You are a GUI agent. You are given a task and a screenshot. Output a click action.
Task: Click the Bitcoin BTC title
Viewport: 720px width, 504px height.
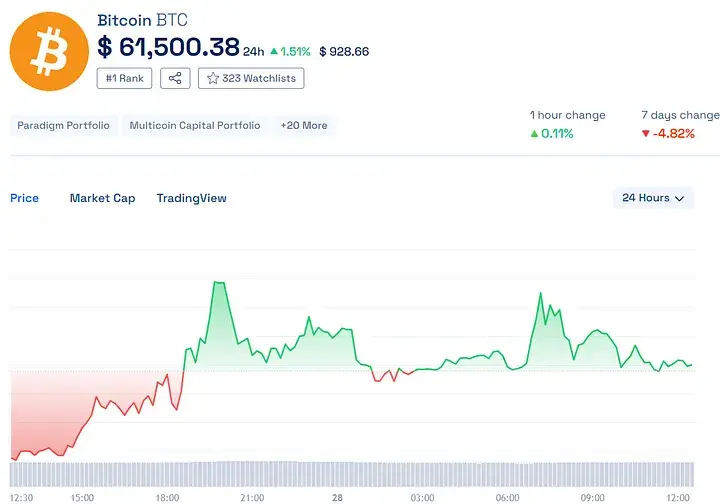142,20
